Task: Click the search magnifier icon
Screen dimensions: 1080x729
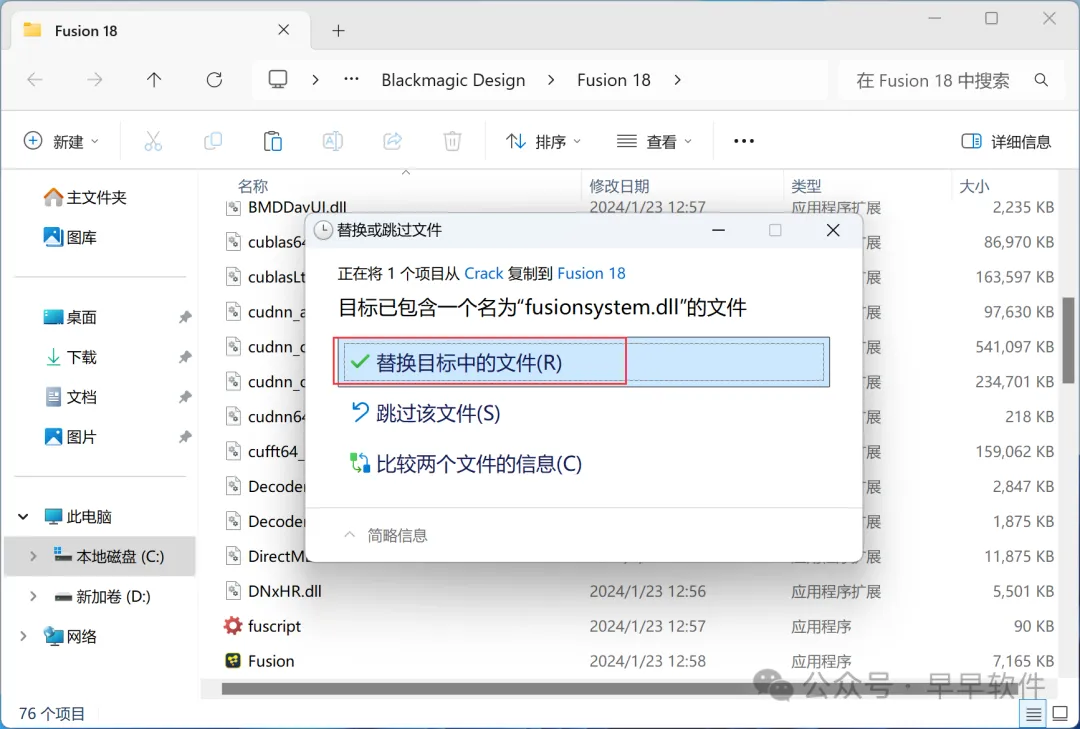Action: point(1041,81)
